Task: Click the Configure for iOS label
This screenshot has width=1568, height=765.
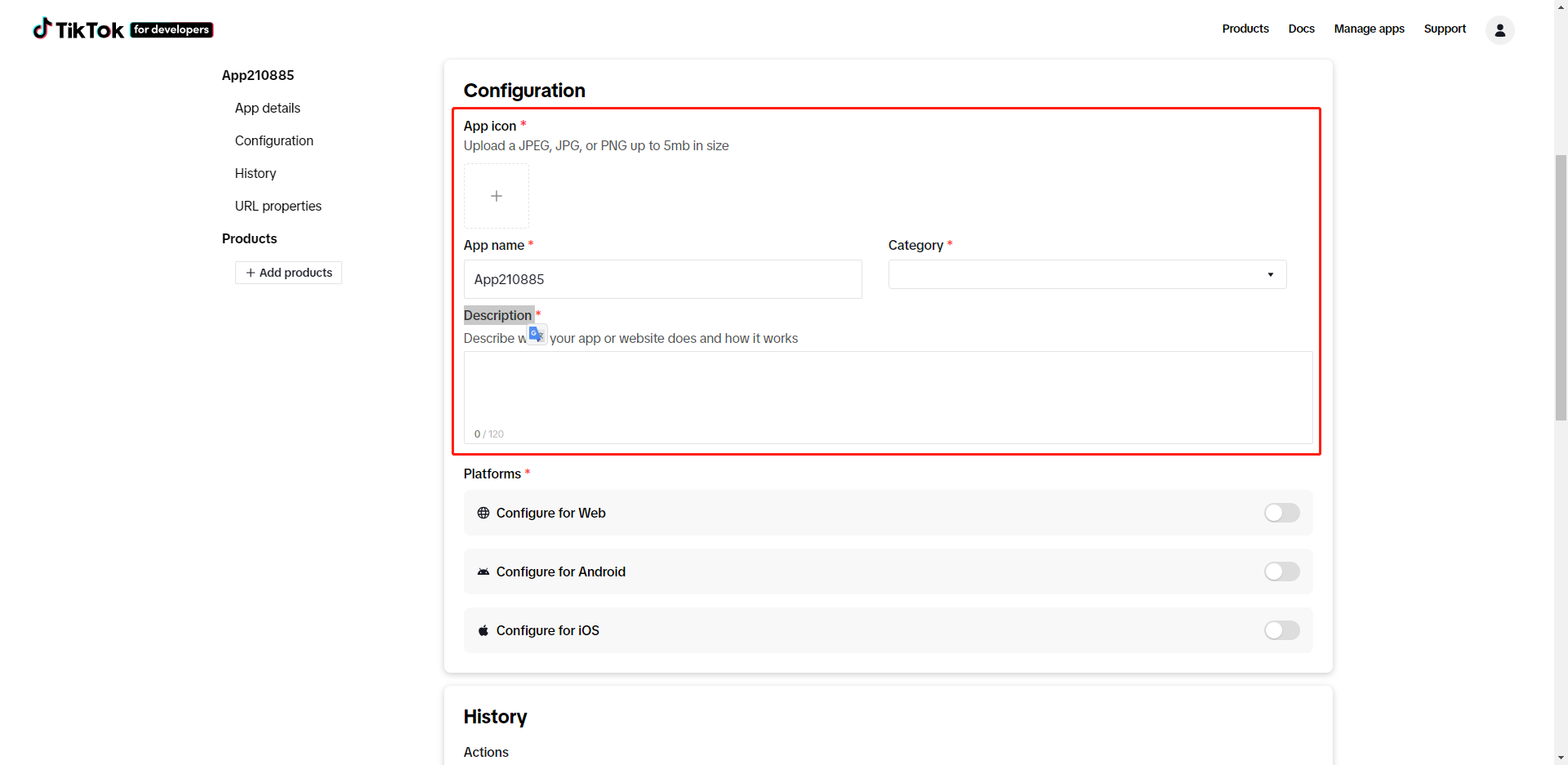Action: [548, 630]
